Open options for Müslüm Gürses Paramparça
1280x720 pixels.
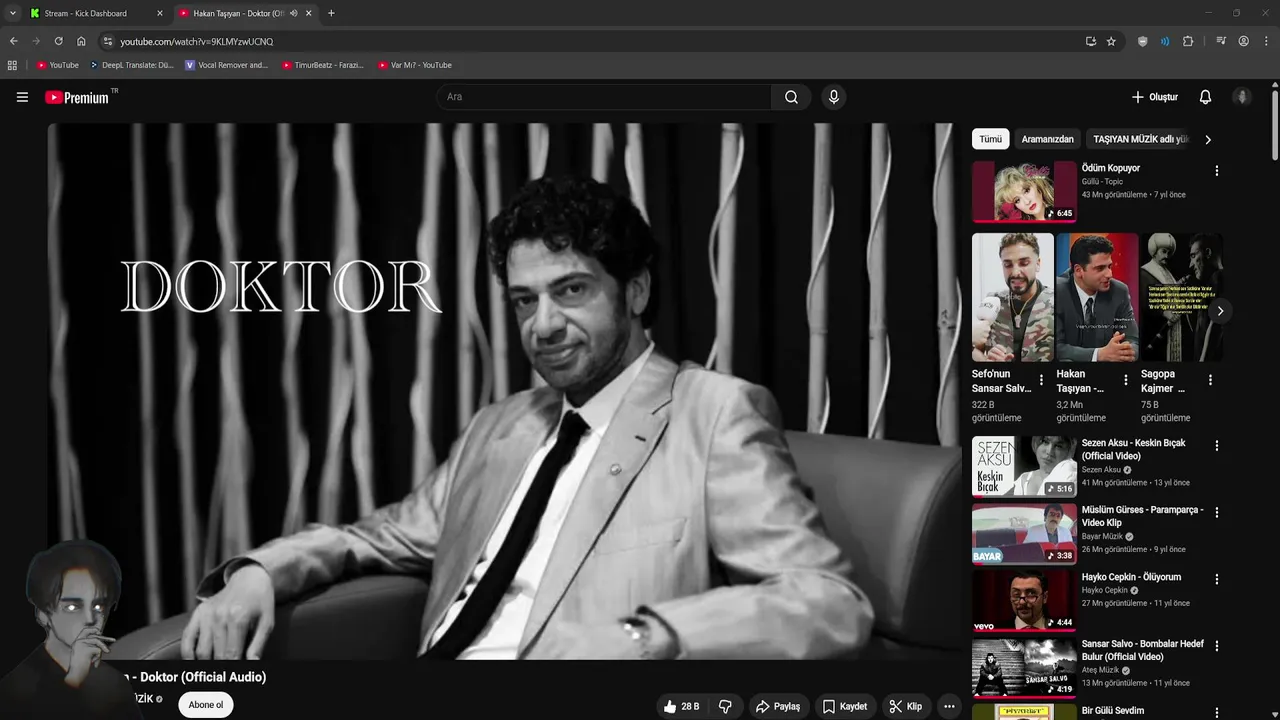tap(1216, 512)
